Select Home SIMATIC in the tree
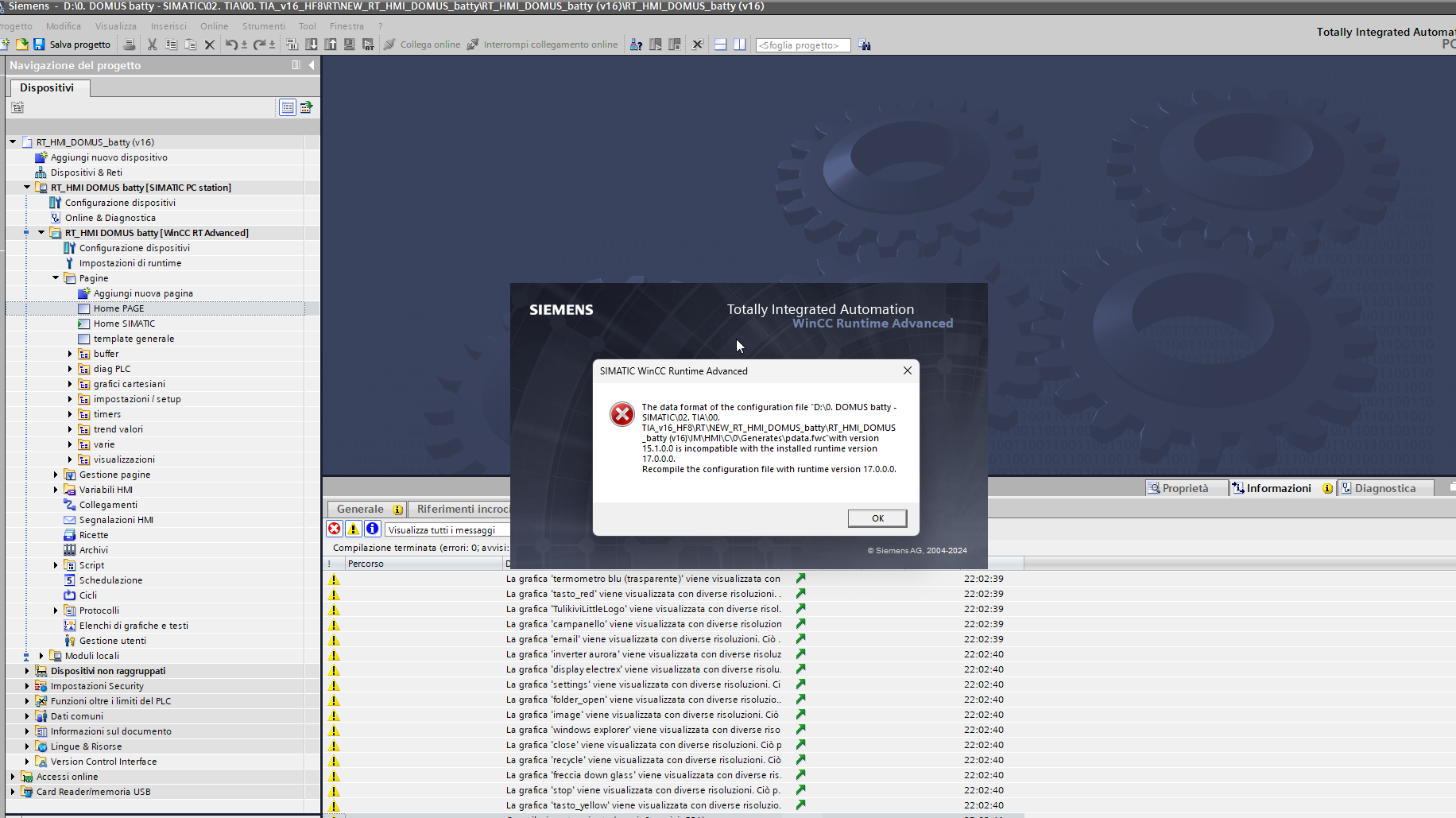 tap(124, 324)
